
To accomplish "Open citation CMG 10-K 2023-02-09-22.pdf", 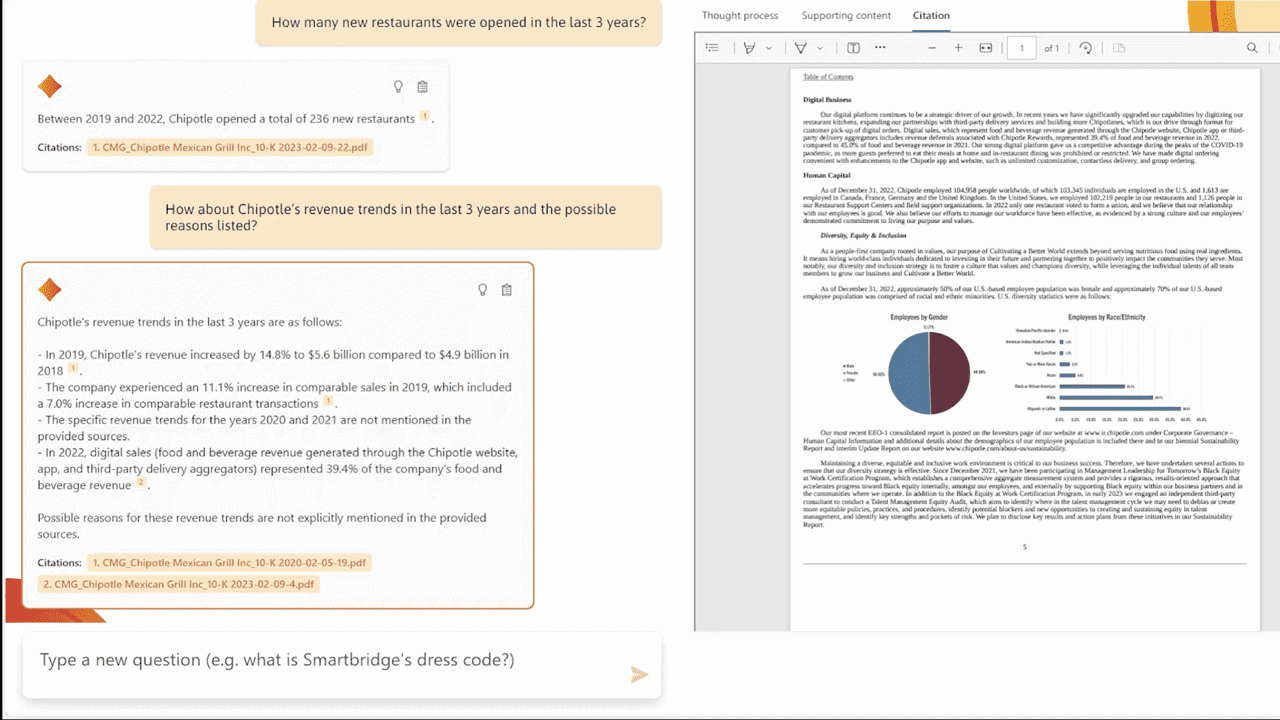I will [230, 147].
